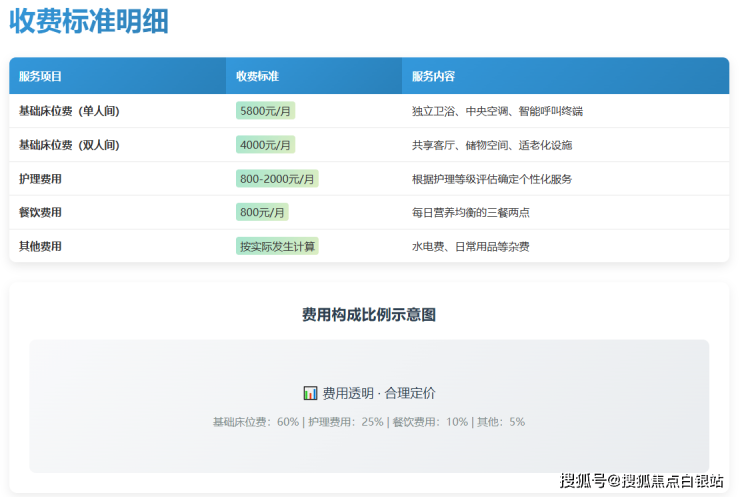Select the 基础床位费（双人间） row label
Screen dimensions: 740x497
point(69,145)
